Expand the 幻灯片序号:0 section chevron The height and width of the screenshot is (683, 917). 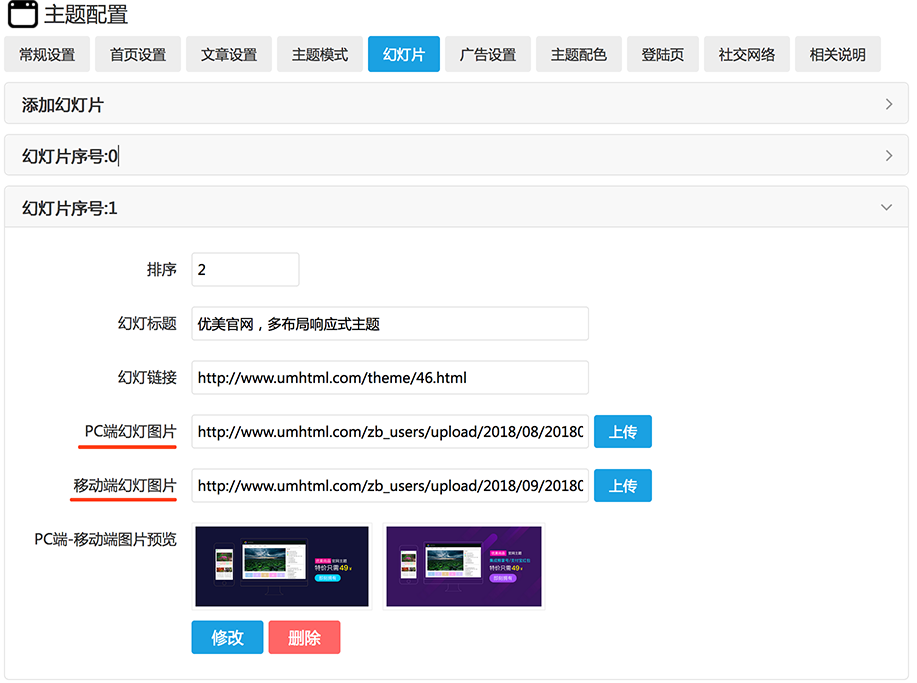pos(888,155)
